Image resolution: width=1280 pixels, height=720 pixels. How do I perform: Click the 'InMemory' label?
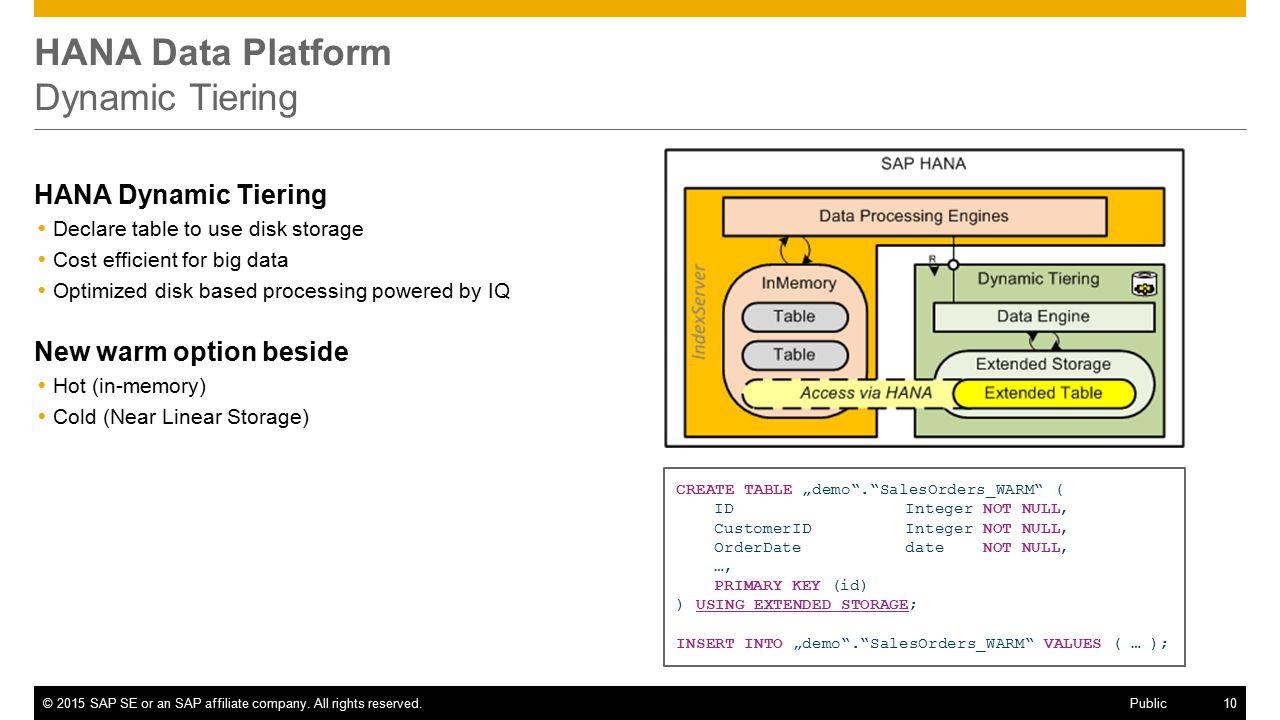coord(799,283)
